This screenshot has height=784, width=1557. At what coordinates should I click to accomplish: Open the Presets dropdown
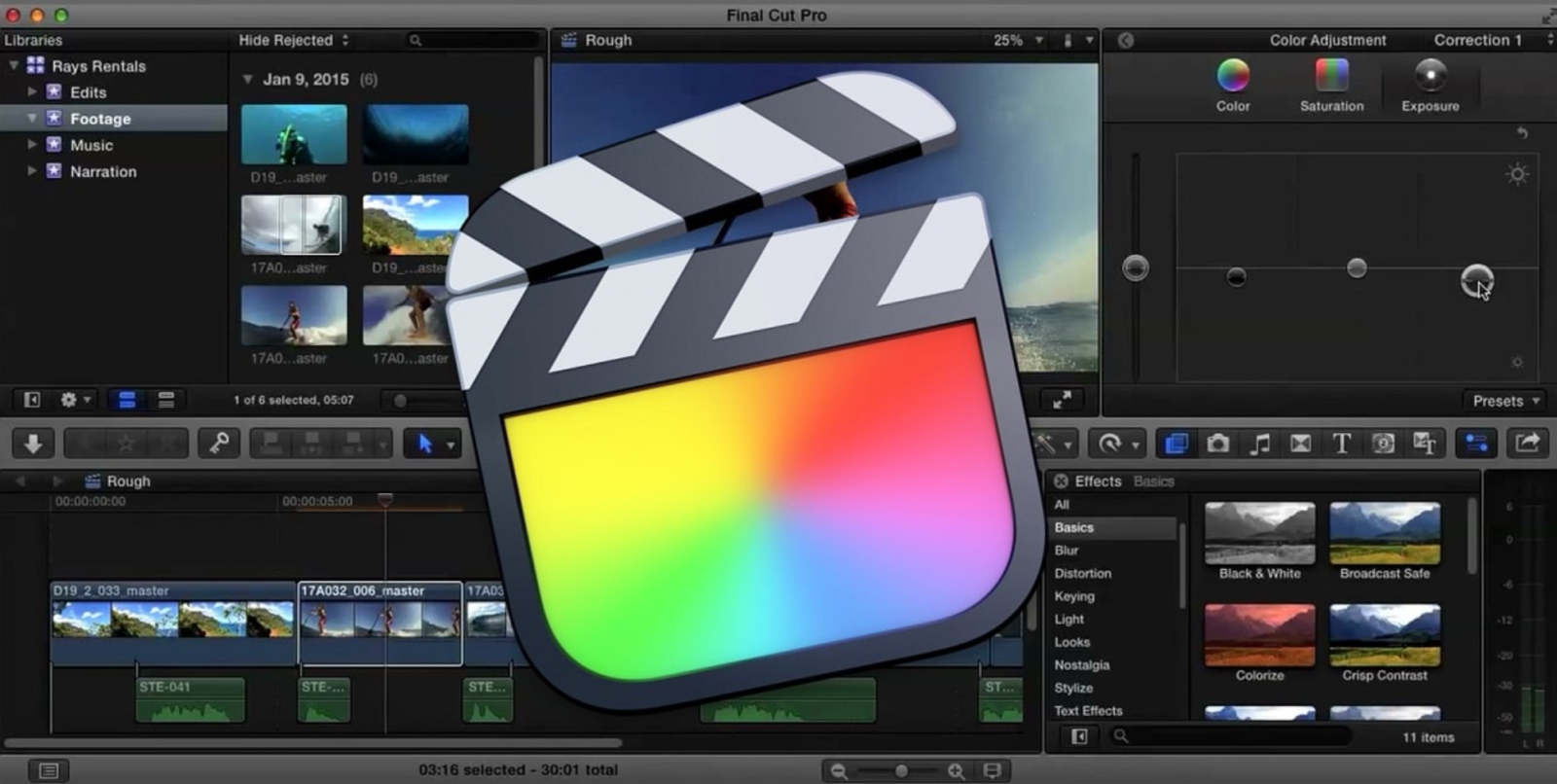(x=1506, y=401)
